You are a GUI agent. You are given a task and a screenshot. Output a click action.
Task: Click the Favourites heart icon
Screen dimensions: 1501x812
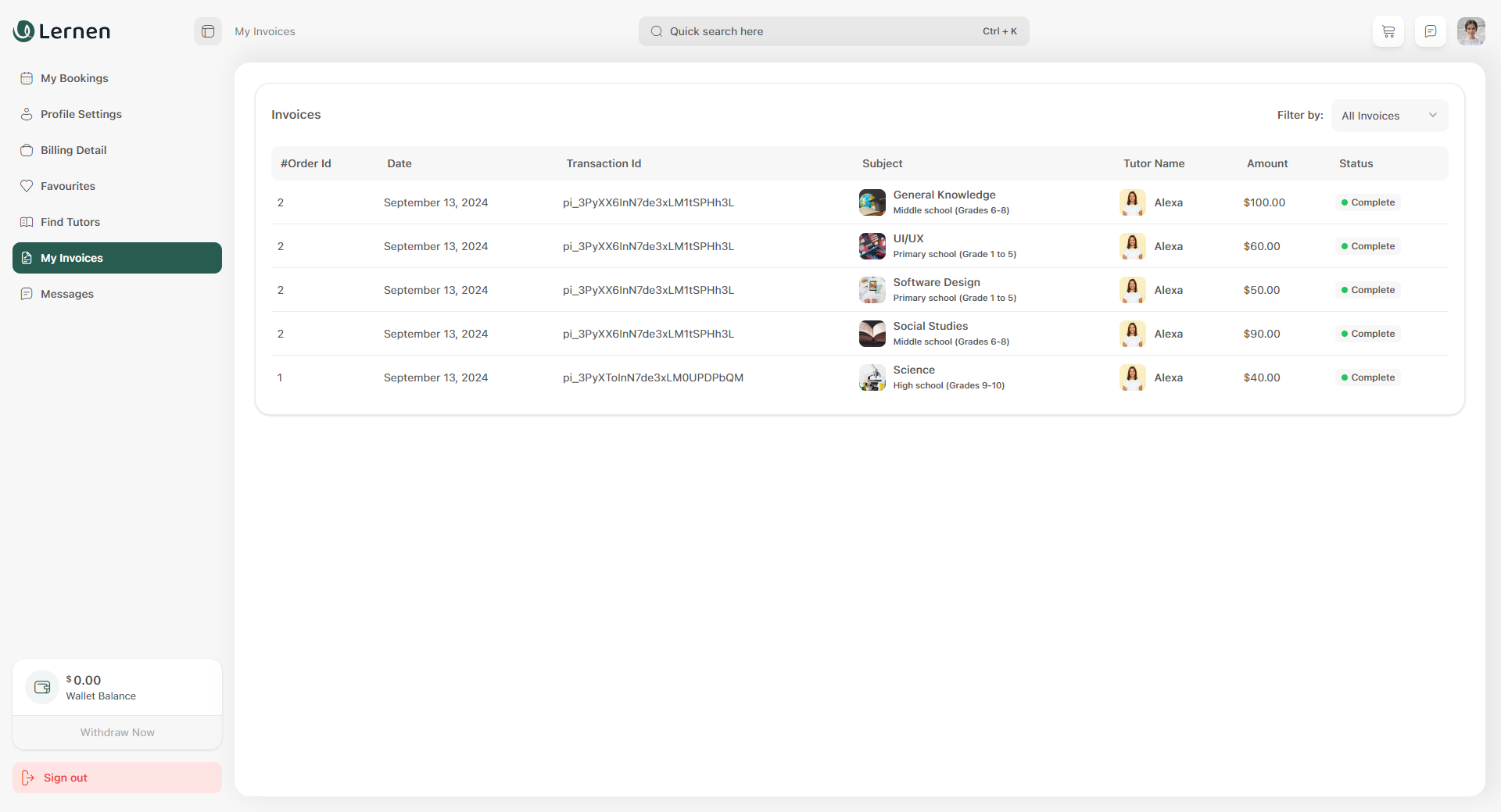pyautogui.click(x=27, y=186)
